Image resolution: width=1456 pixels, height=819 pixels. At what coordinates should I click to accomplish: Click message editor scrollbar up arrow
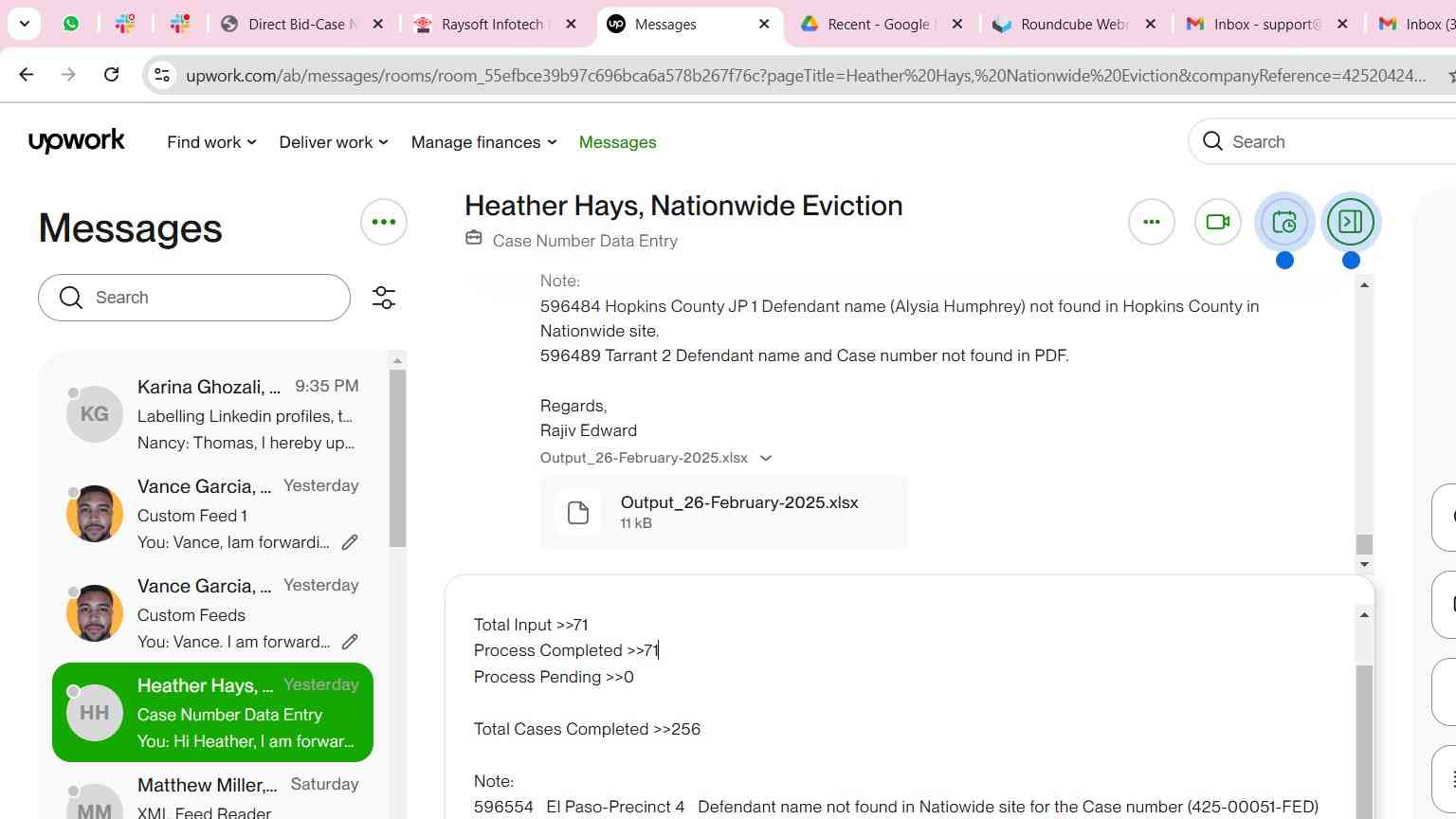tap(1364, 614)
